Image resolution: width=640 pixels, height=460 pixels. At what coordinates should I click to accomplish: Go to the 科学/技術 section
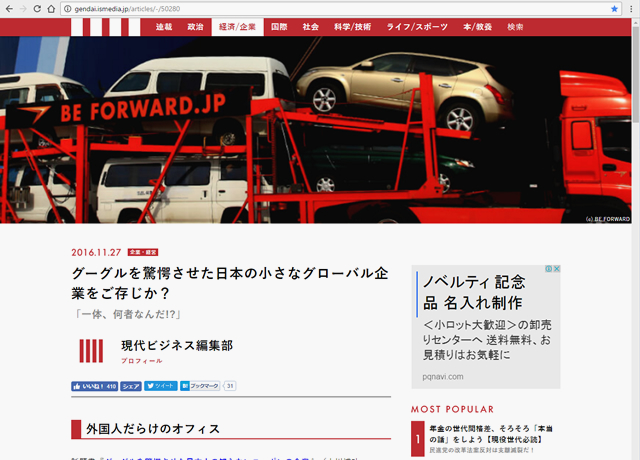coord(351,27)
